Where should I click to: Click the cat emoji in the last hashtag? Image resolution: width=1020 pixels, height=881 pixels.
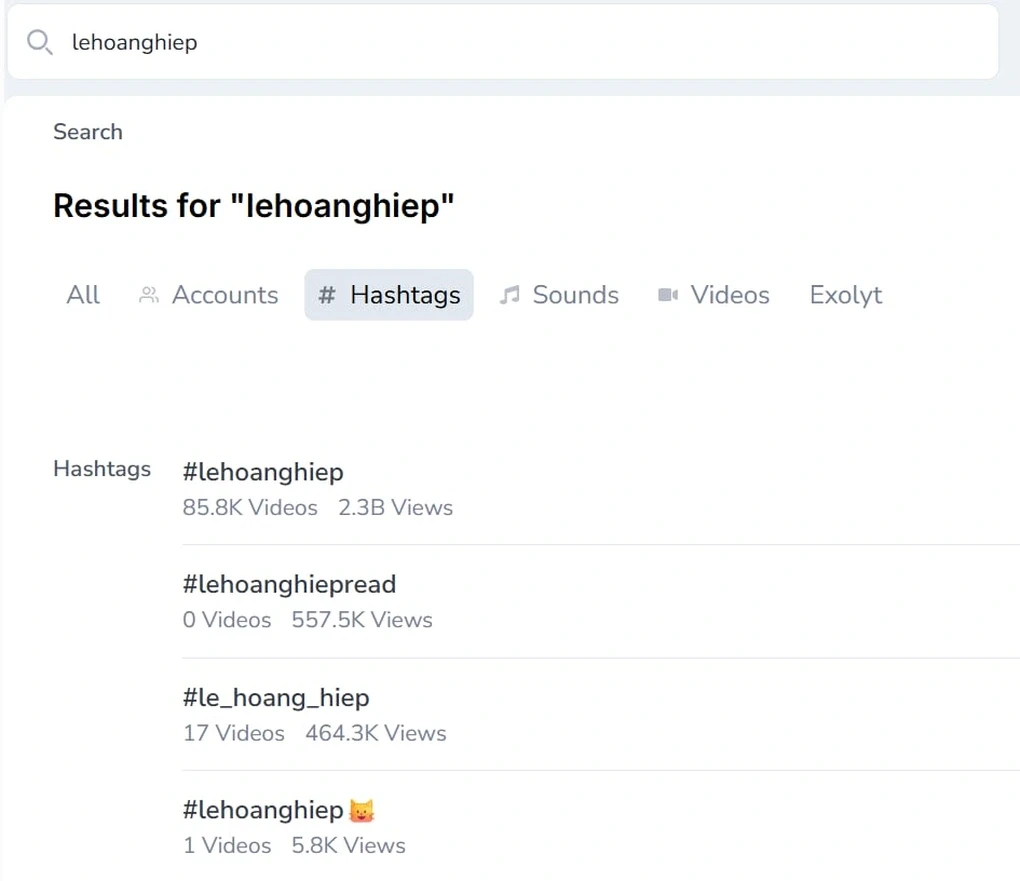(x=362, y=811)
